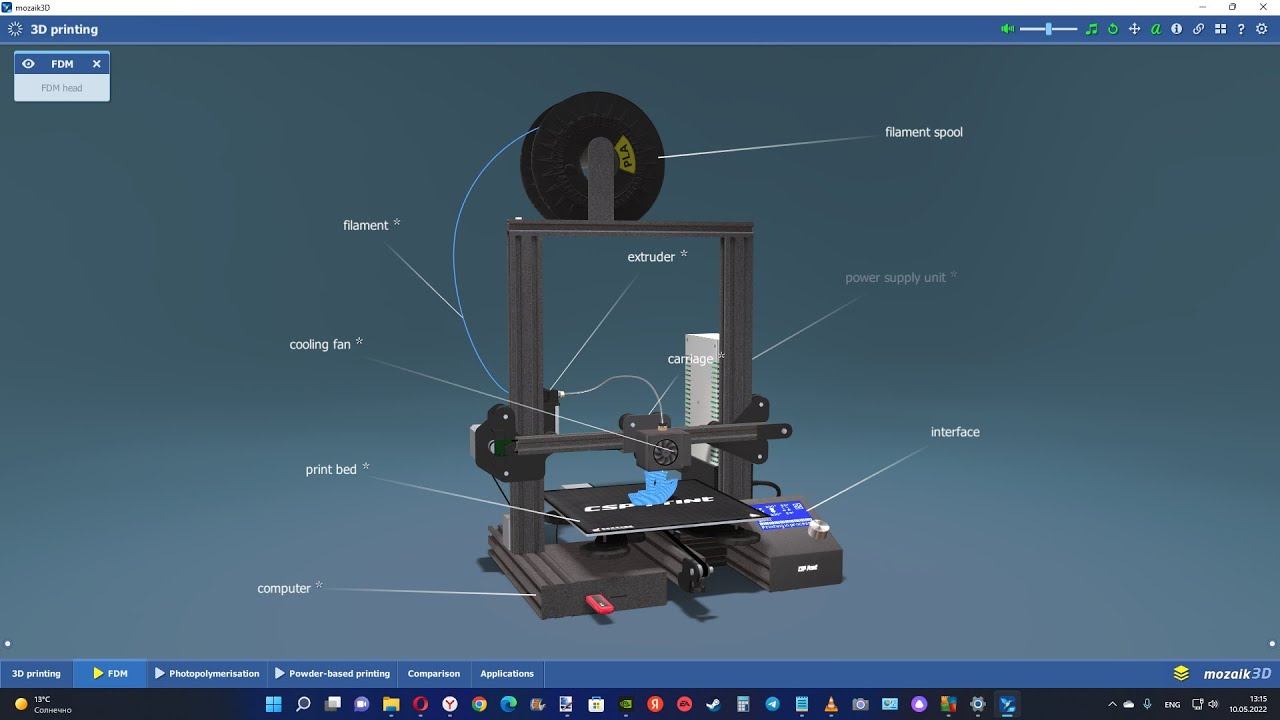The image size is (1280, 720).
Task: Click the 'interface' label
Action: pos(955,432)
